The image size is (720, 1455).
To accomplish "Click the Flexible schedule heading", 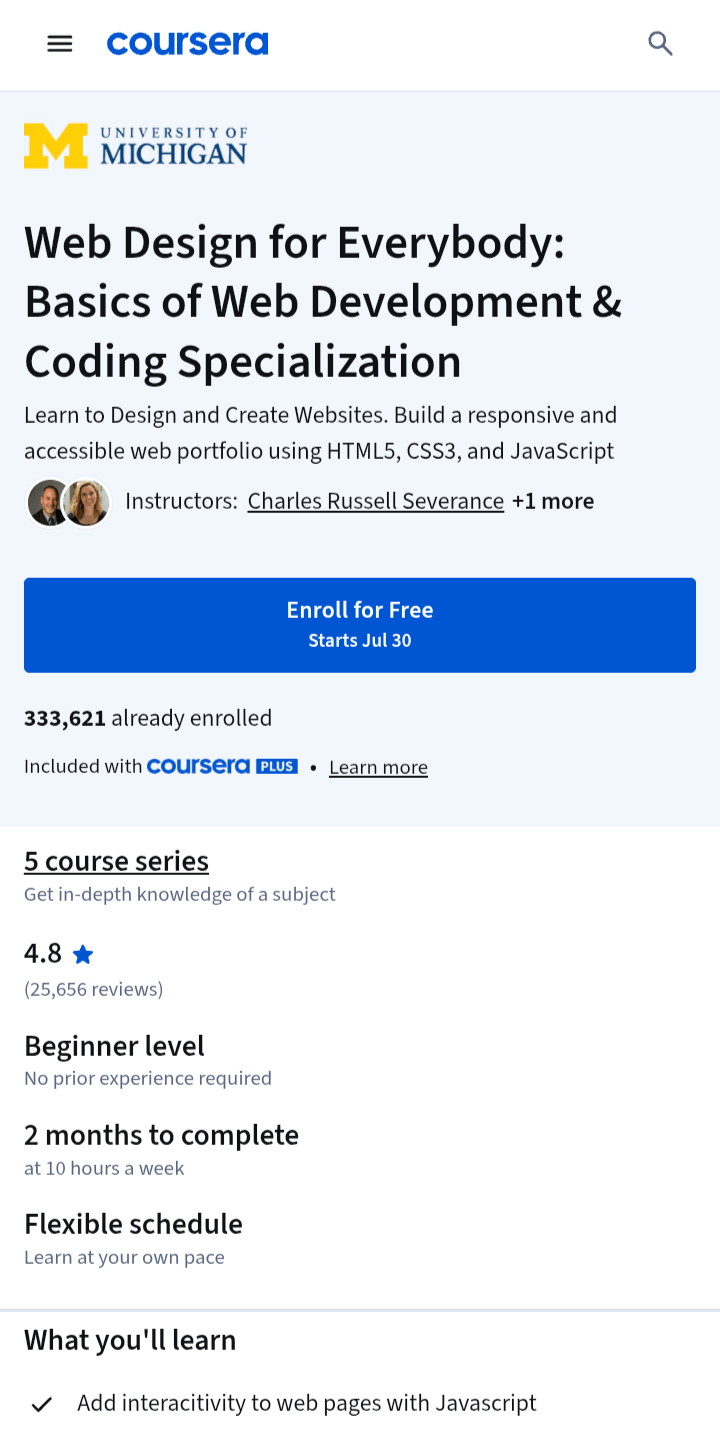I will (133, 1224).
